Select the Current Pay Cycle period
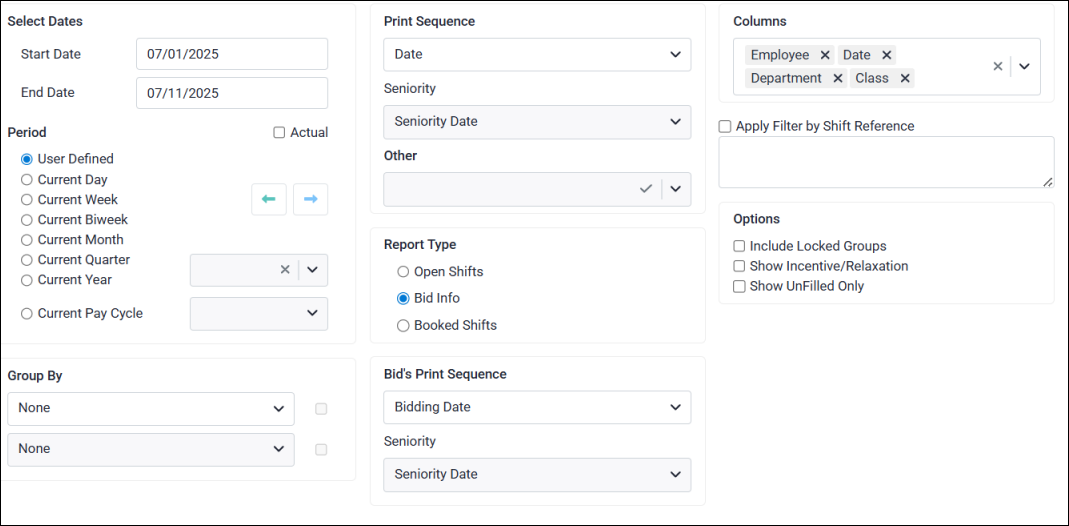 [27, 313]
